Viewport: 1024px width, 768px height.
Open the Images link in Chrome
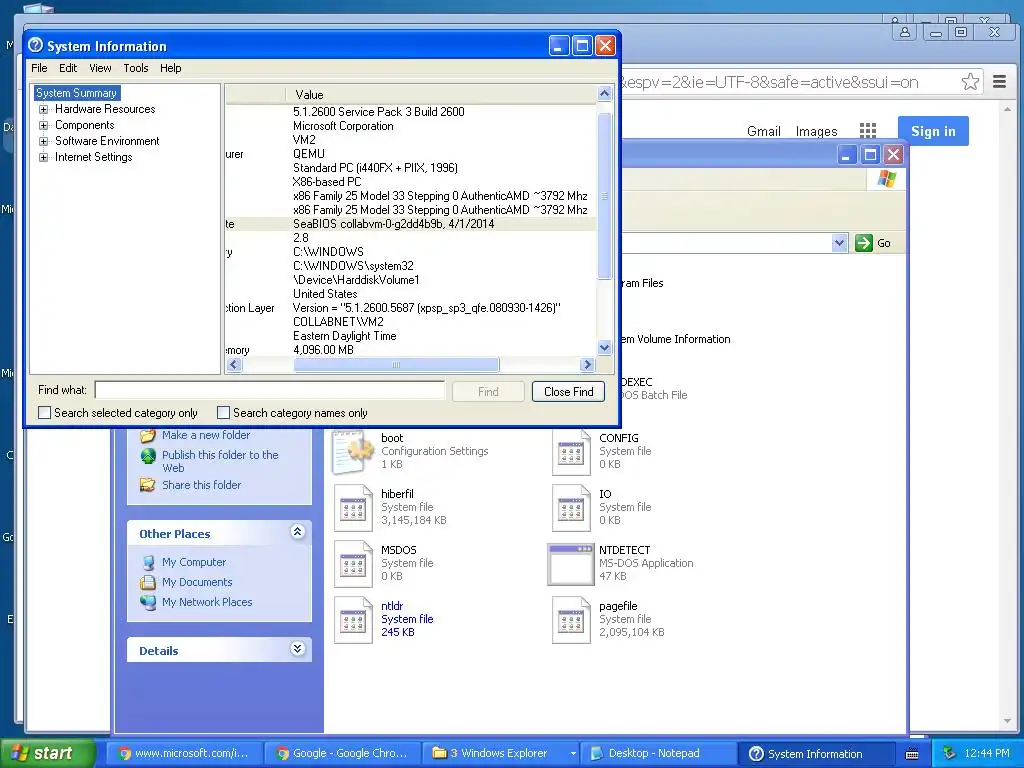(816, 131)
